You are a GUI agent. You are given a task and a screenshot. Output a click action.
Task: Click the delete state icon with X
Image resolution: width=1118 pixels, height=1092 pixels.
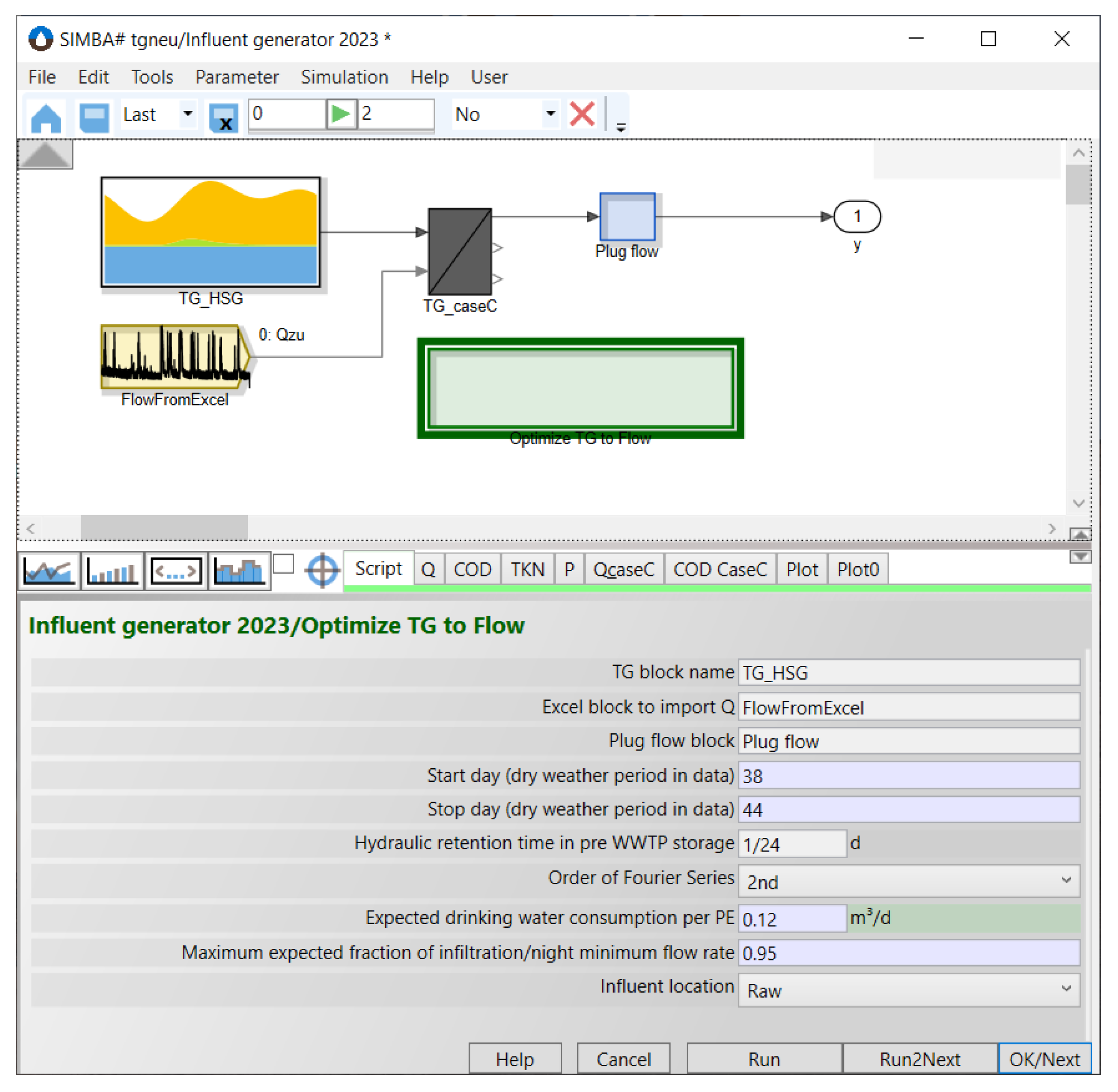pos(223,117)
